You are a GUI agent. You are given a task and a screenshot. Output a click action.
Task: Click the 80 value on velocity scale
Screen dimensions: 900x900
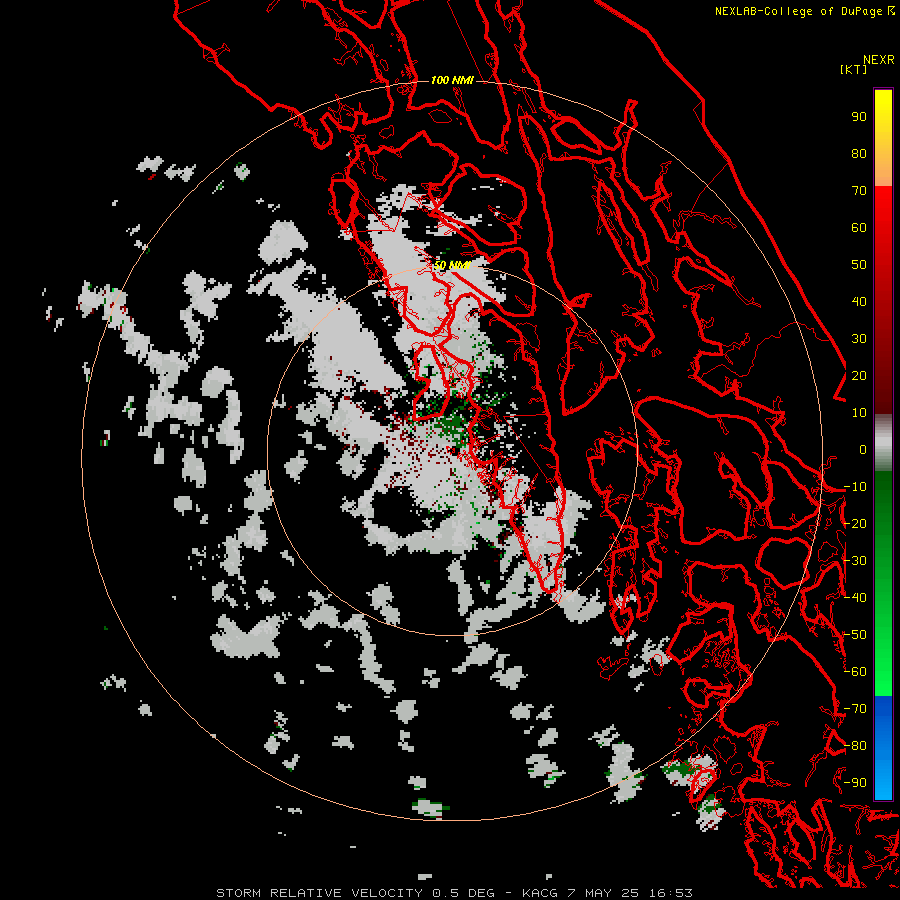click(x=859, y=154)
